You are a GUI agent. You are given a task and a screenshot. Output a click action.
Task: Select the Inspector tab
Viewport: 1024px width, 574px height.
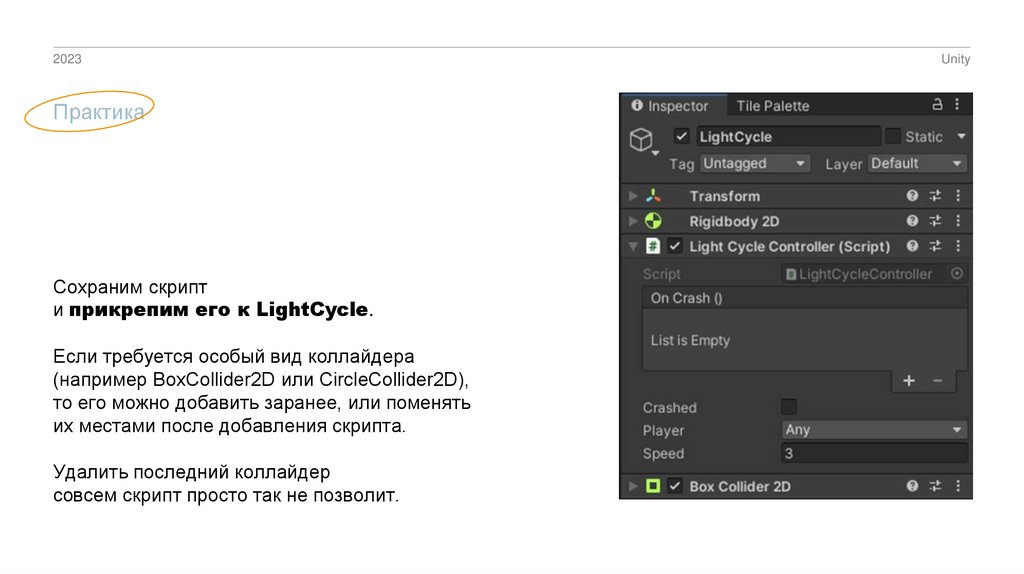click(x=669, y=106)
